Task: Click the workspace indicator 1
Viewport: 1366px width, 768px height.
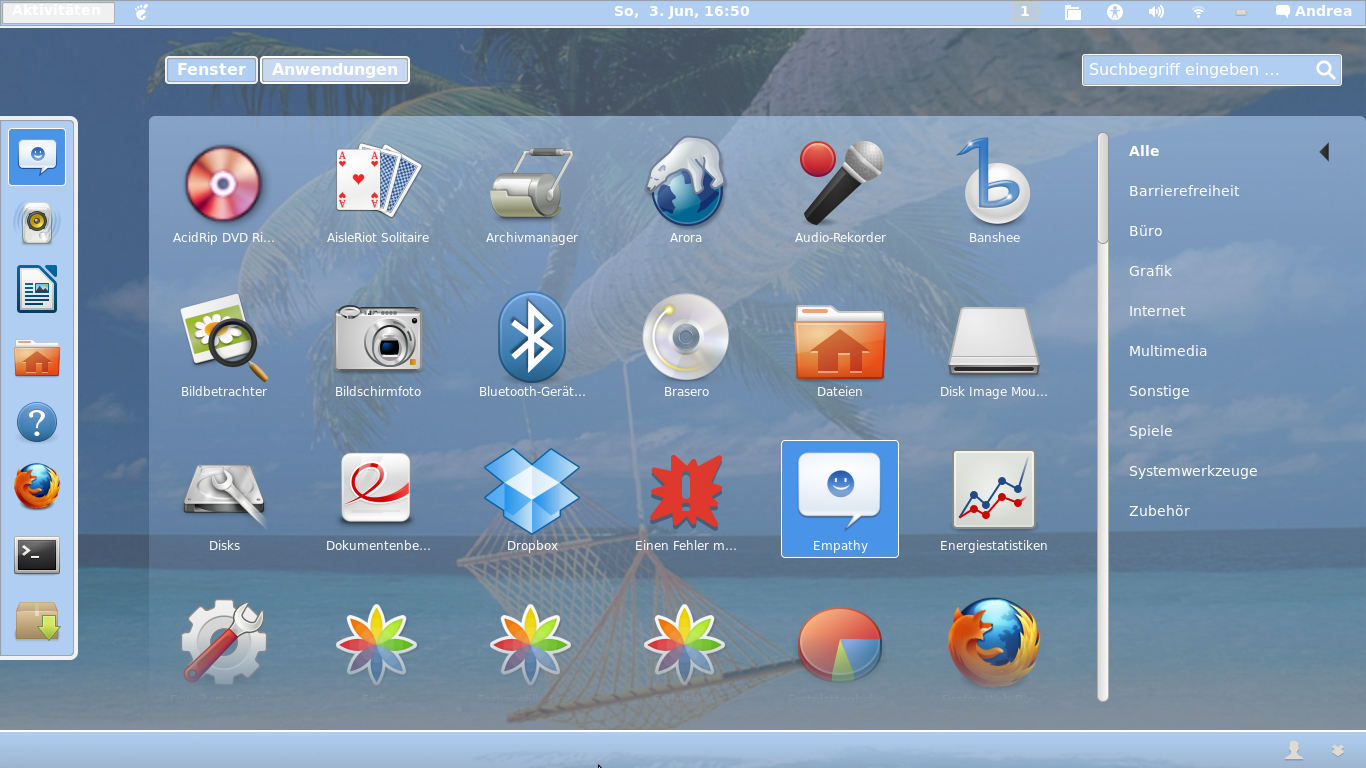Action: coord(1025,12)
